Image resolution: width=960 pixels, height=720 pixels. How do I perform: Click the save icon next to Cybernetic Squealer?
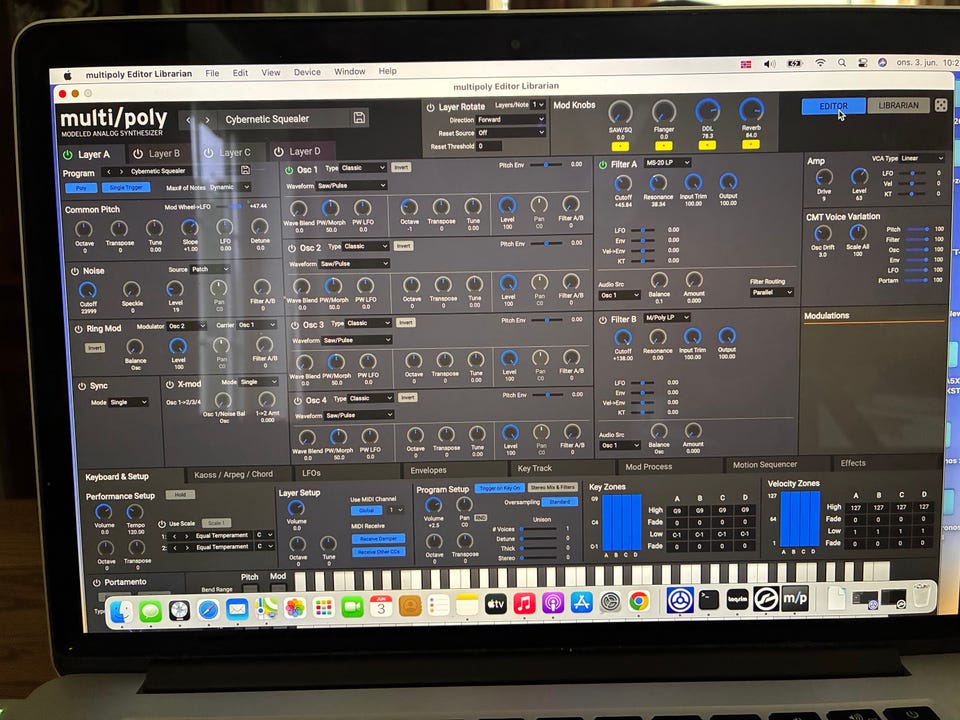tap(359, 118)
